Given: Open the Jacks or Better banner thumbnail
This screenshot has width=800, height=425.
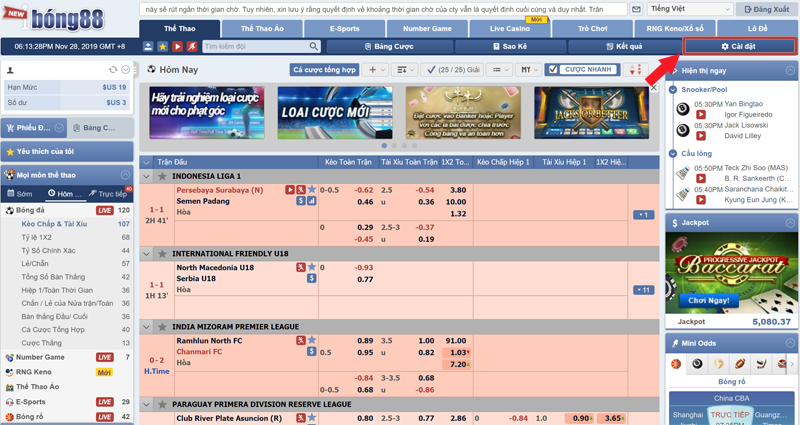Looking at the screenshot, I should (591, 113).
